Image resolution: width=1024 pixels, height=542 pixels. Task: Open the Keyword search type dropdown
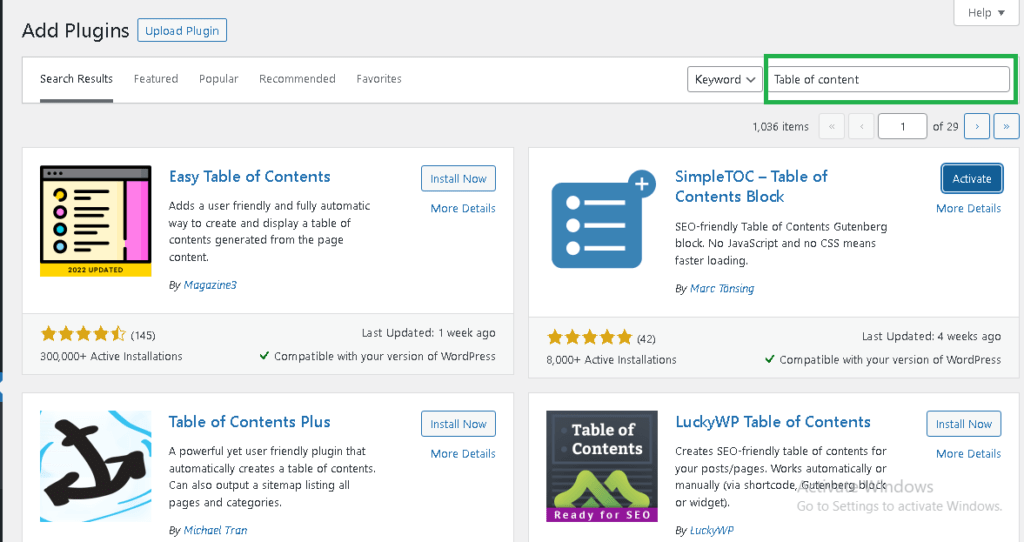[x=725, y=80]
